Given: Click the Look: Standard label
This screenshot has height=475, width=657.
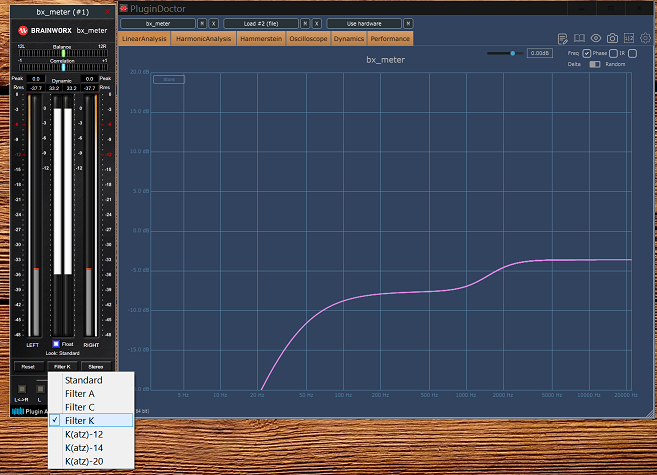Looking at the screenshot, I should point(62,353).
